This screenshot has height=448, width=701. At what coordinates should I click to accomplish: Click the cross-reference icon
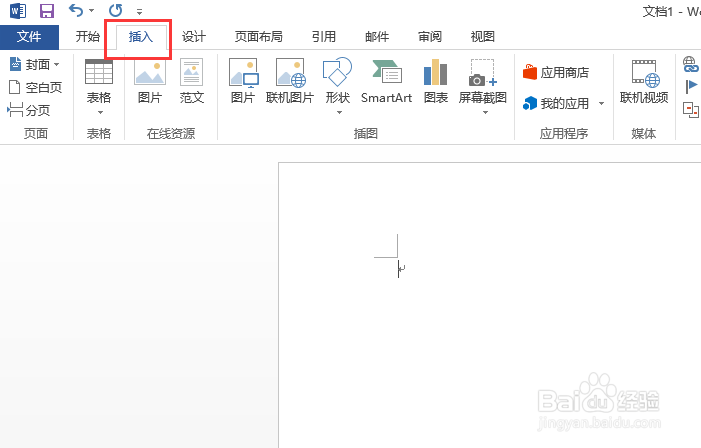click(691, 110)
